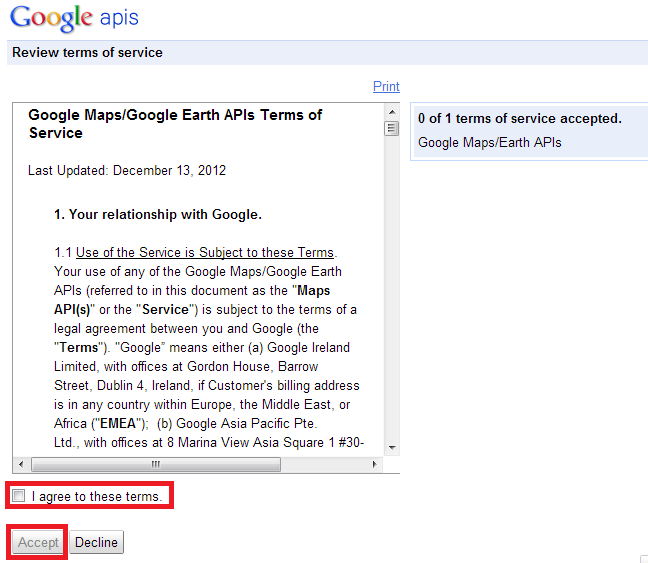The height and width of the screenshot is (563, 648).
Task: Click the horizontal scrollbar right arrow
Action: point(374,464)
